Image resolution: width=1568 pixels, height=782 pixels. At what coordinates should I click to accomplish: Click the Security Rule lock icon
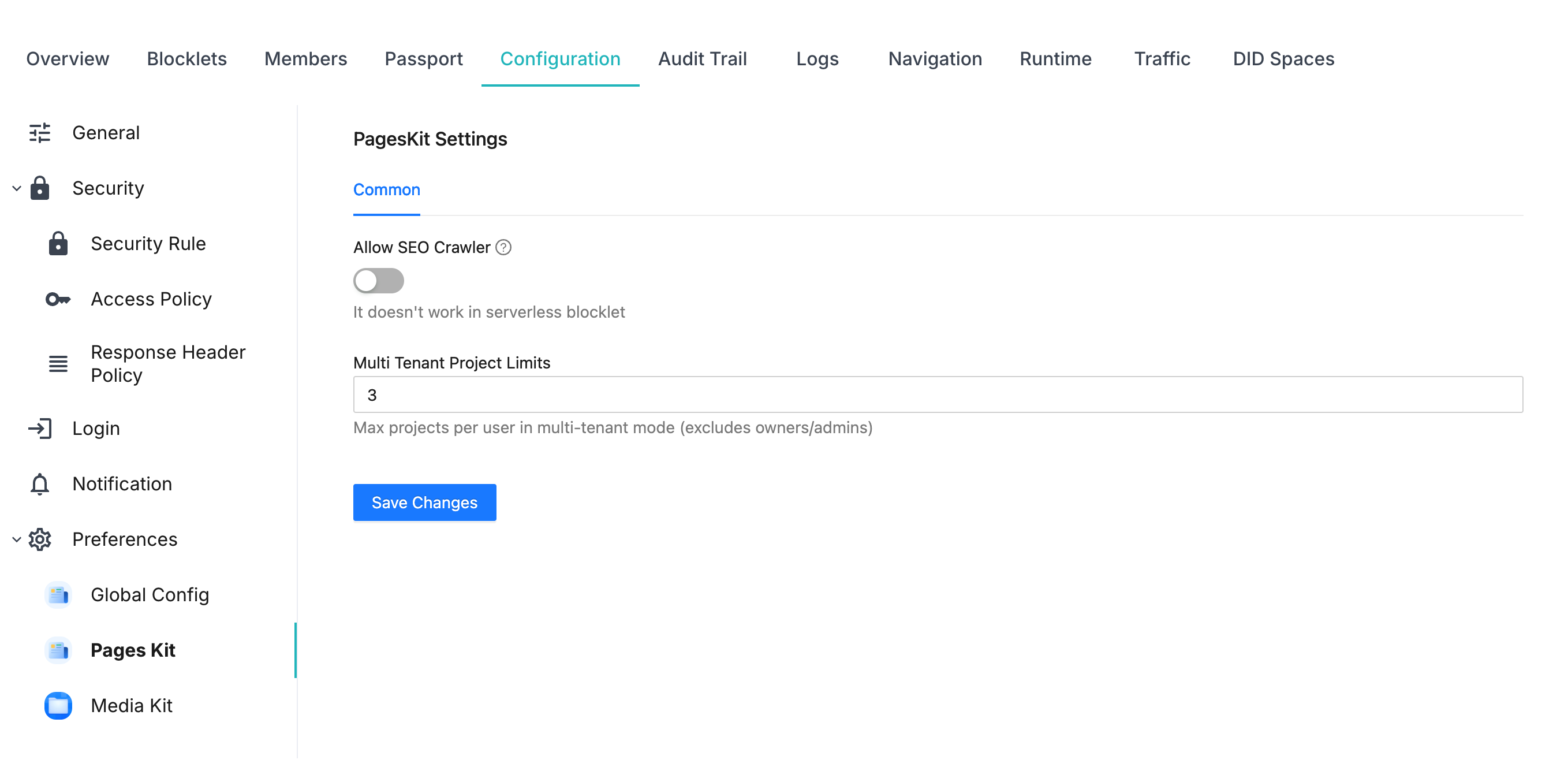tap(58, 244)
